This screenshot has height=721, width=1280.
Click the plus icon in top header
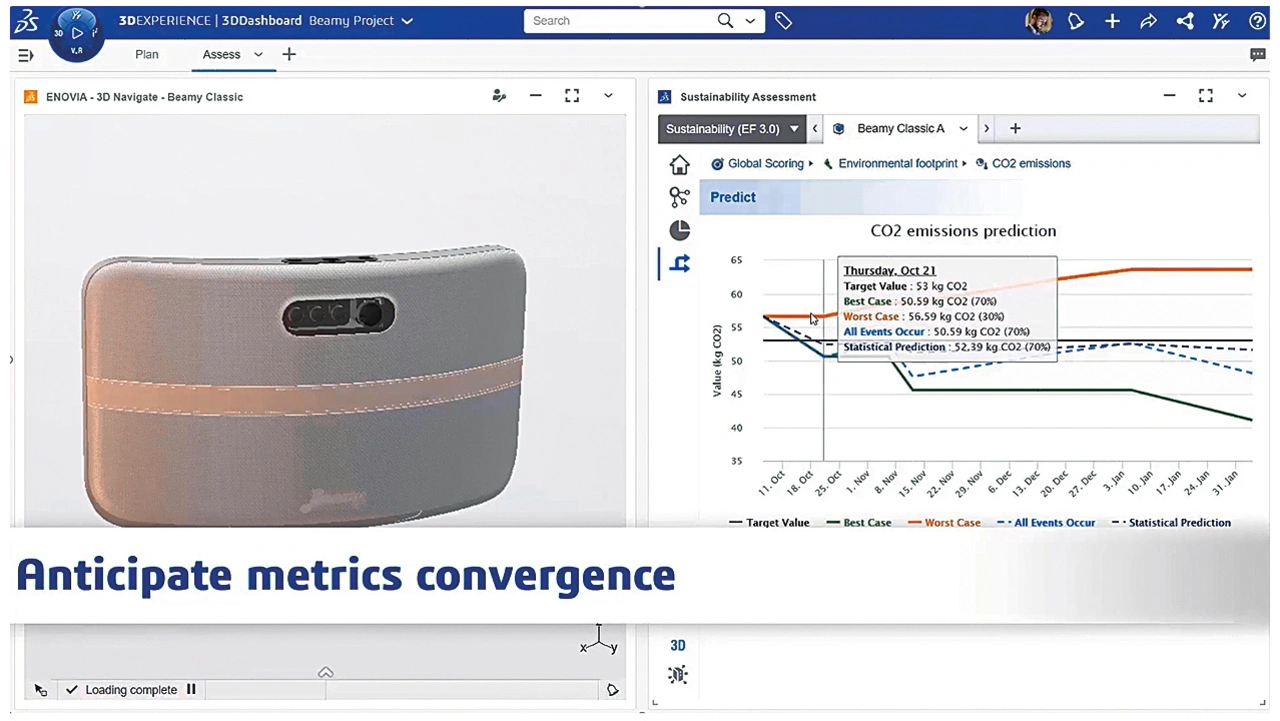tap(1112, 21)
